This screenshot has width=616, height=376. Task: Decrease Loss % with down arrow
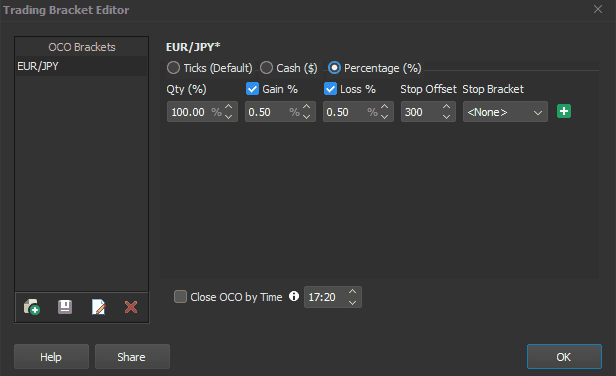[385, 117]
